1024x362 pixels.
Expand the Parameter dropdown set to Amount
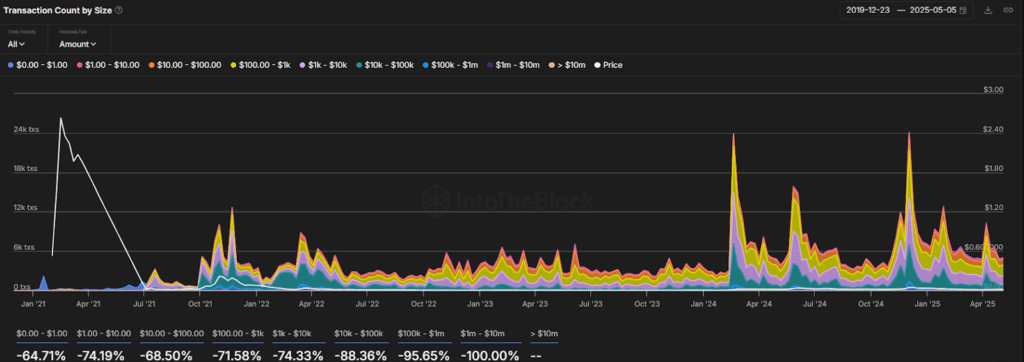tap(78, 44)
